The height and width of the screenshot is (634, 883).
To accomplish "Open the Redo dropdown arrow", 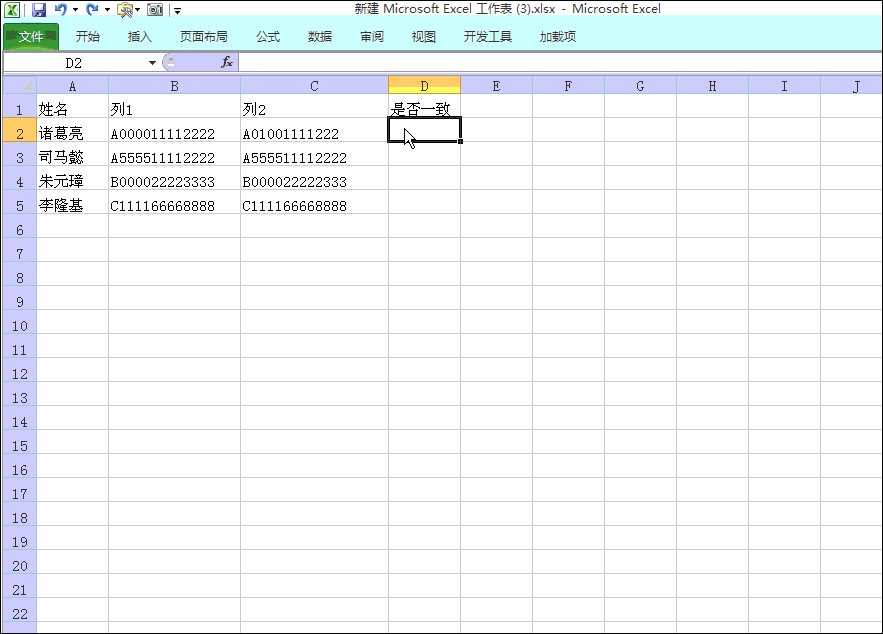I will point(105,9).
